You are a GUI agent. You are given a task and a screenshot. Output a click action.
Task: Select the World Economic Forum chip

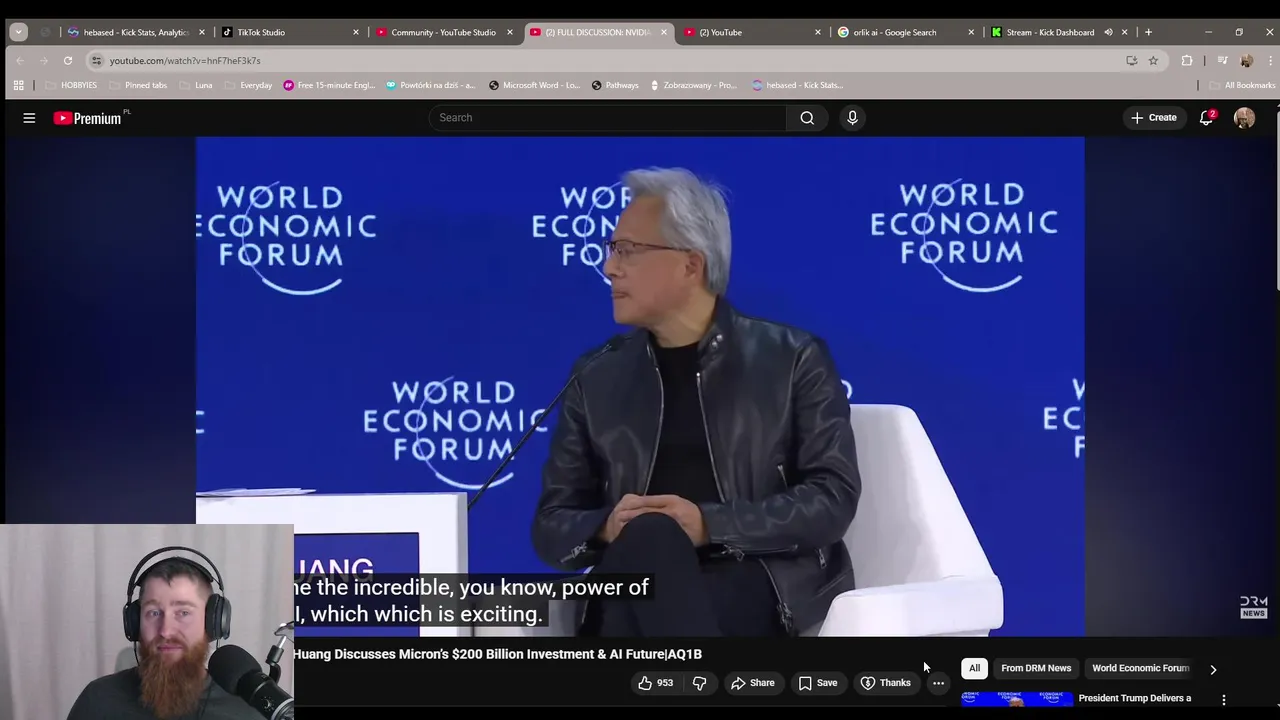click(x=1141, y=668)
